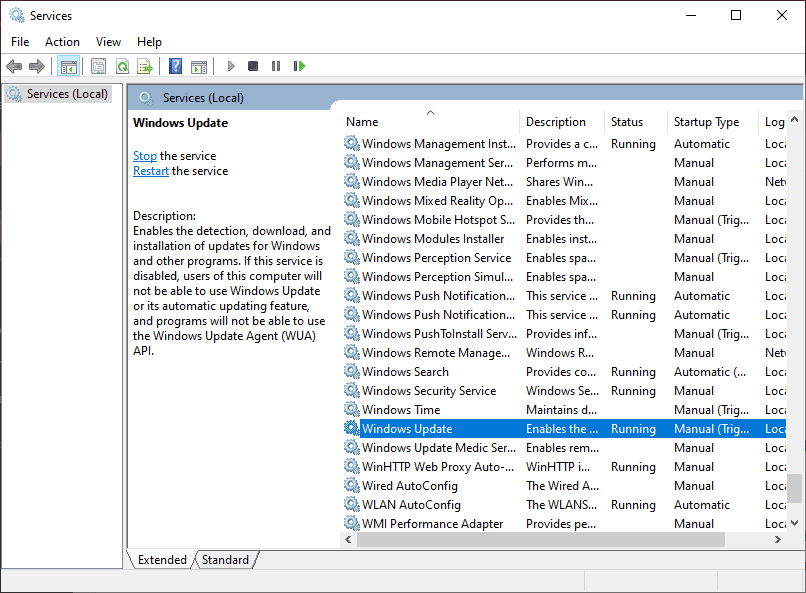Image resolution: width=806 pixels, height=593 pixels.
Task: Select the Windows Perception Simulation row
Action: coord(564,276)
